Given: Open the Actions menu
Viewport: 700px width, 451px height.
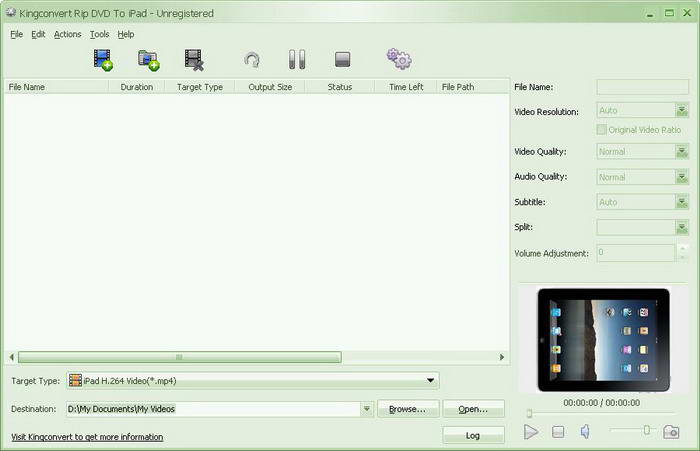Looking at the screenshot, I should pyautogui.click(x=67, y=34).
